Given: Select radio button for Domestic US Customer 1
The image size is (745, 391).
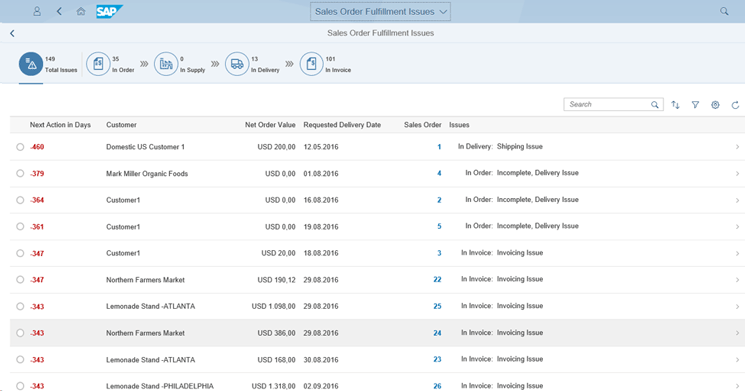Looking at the screenshot, I should coord(20,147).
